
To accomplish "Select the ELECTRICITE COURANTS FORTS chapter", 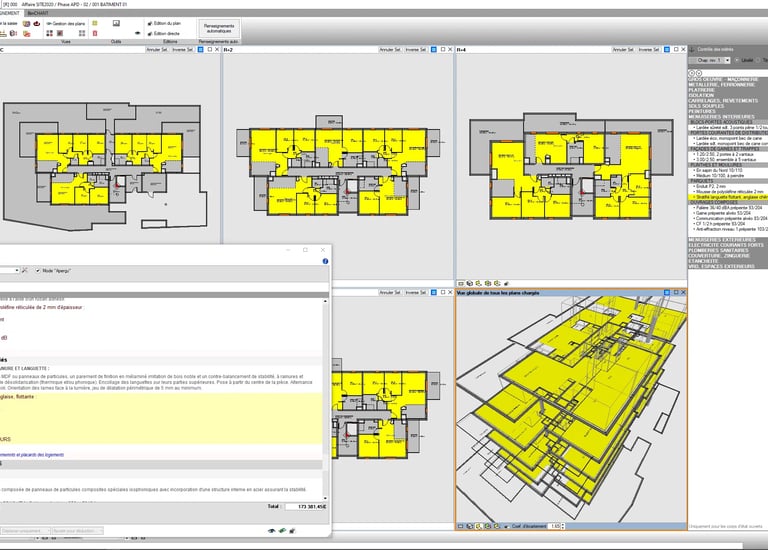I will point(728,245).
